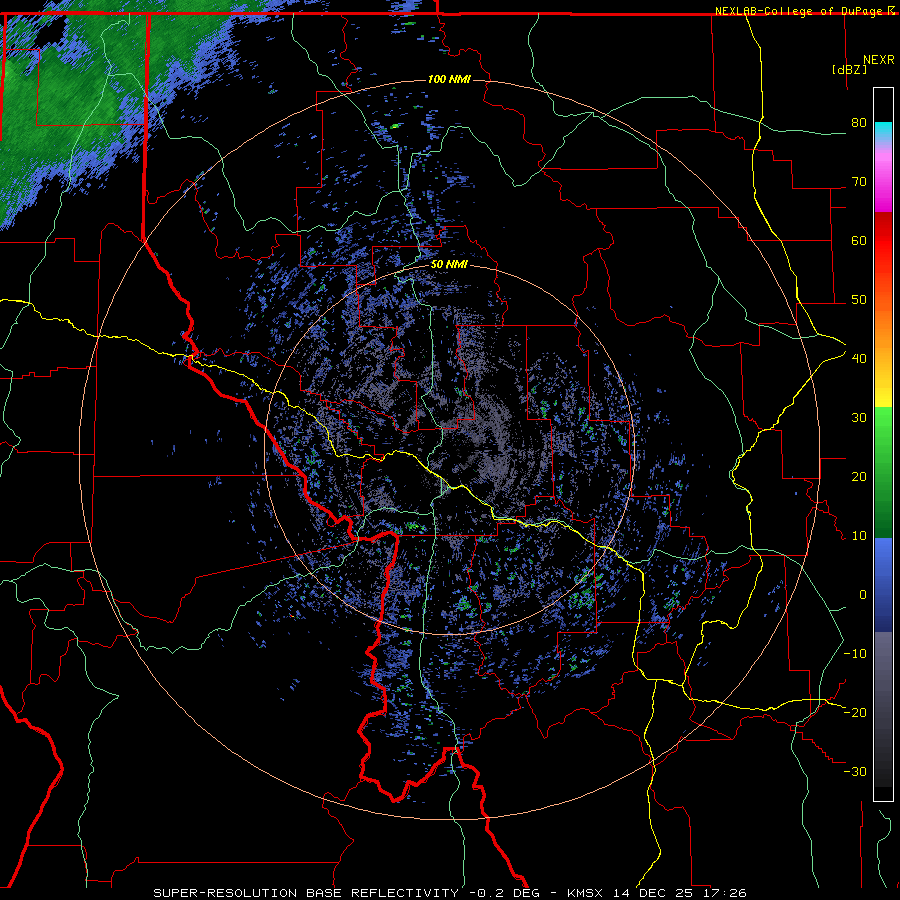
Task: Click the 70 value on the dBZ scale
Action: coord(859,182)
